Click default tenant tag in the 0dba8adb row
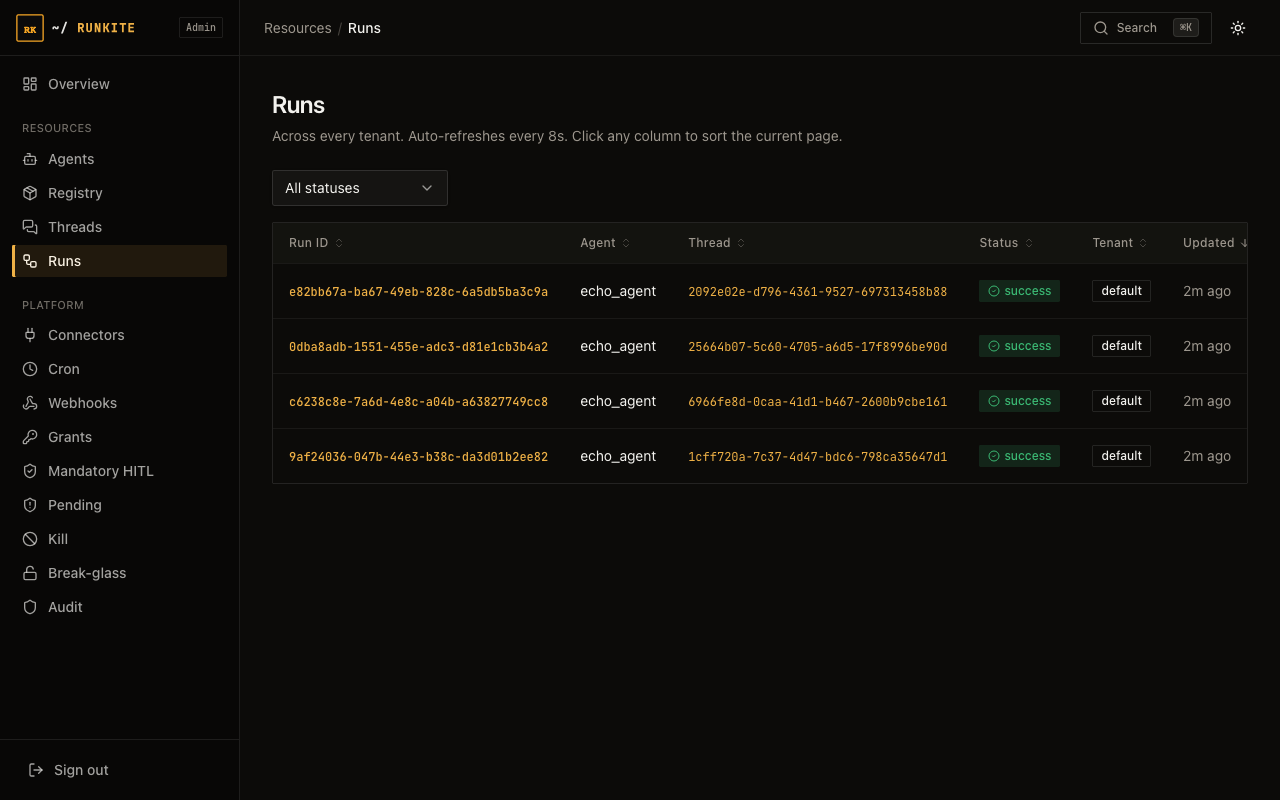The image size is (1280, 800). (x=1121, y=346)
